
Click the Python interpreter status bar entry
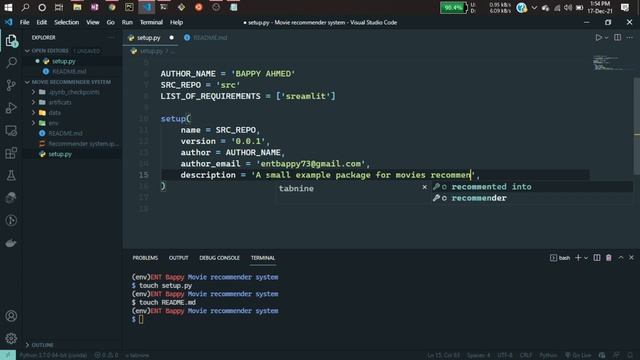(x=53, y=356)
